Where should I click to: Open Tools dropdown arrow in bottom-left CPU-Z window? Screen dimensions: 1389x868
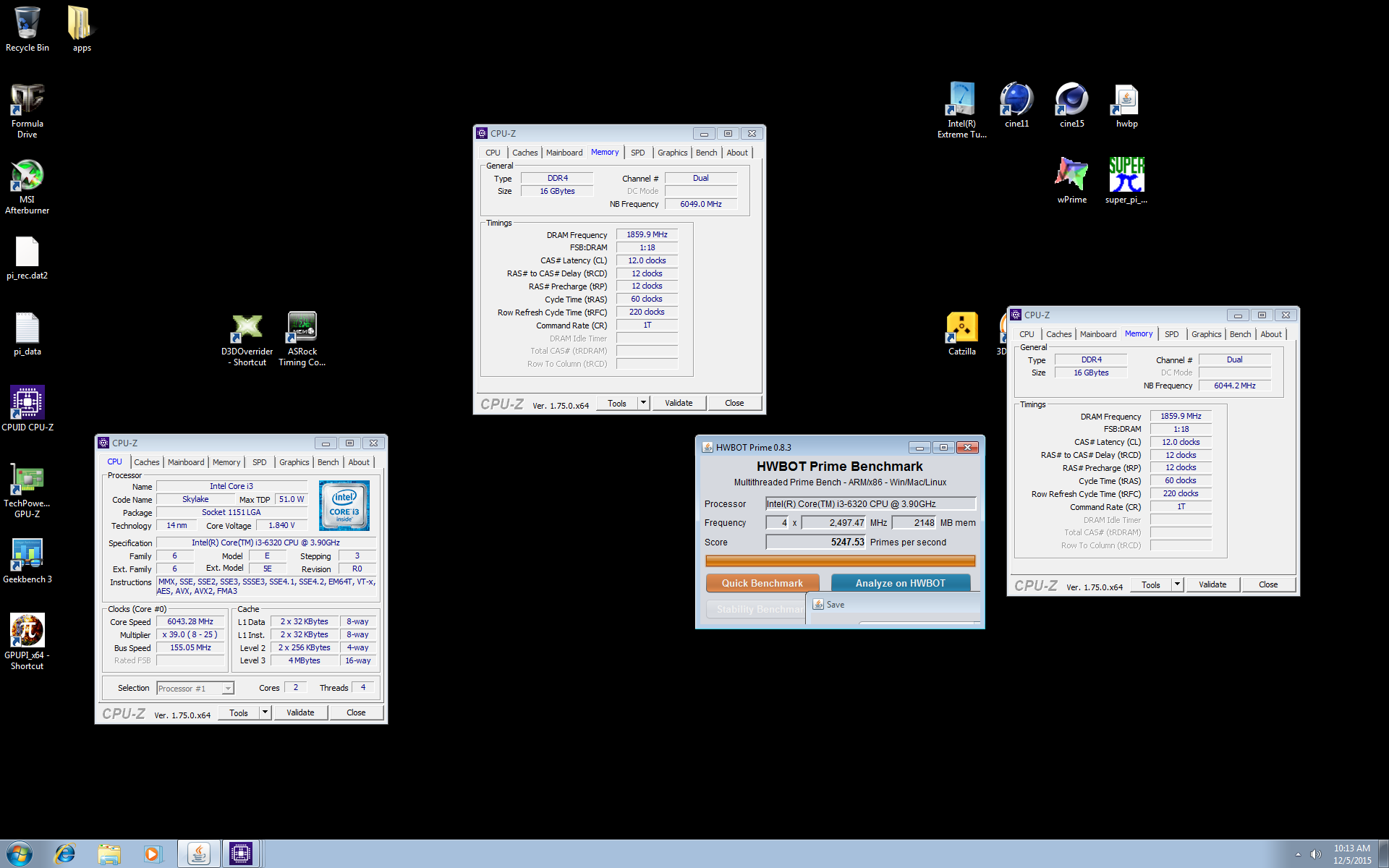point(265,712)
